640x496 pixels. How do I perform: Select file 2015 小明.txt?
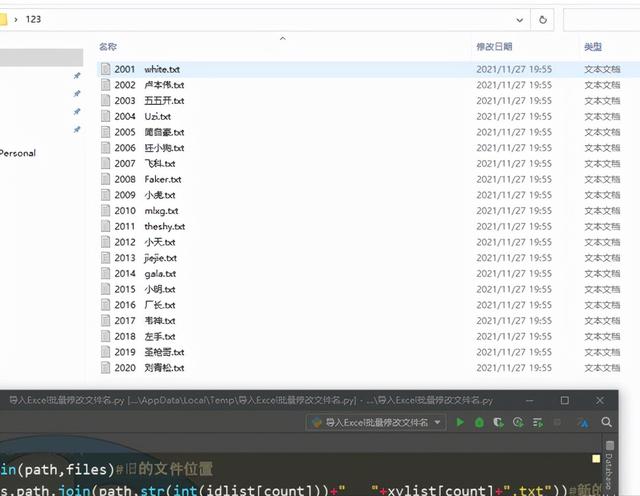[145, 289]
